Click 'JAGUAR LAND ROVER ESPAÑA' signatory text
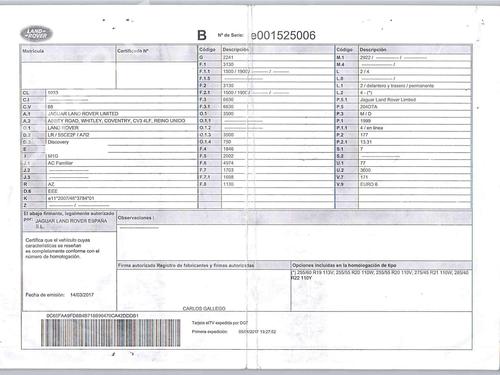Screen dimensions: 500x375 (71, 221)
